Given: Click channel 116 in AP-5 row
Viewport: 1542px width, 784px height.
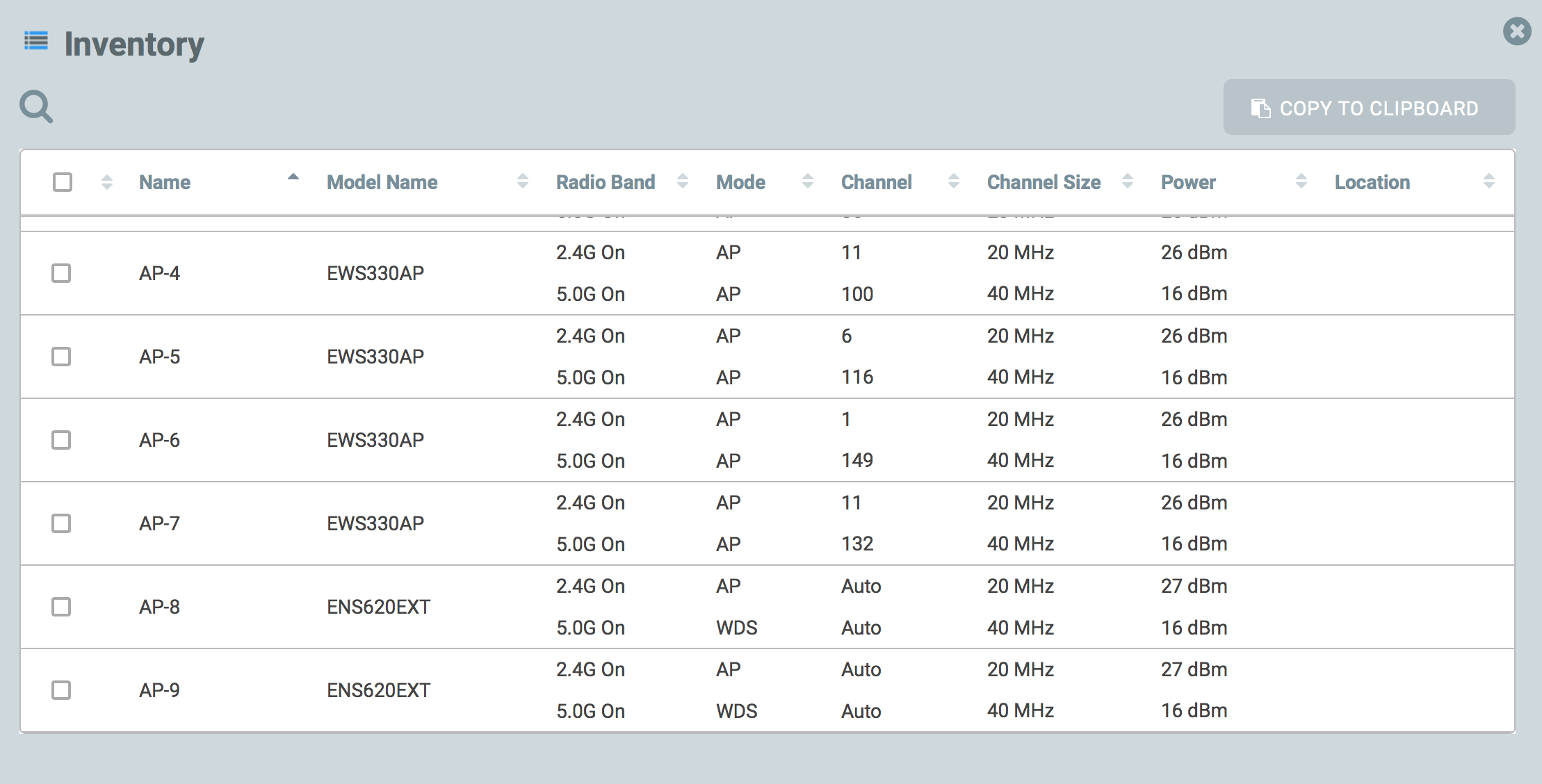Looking at the screenshot, I should pyautogui.click(x=857, y=377).
